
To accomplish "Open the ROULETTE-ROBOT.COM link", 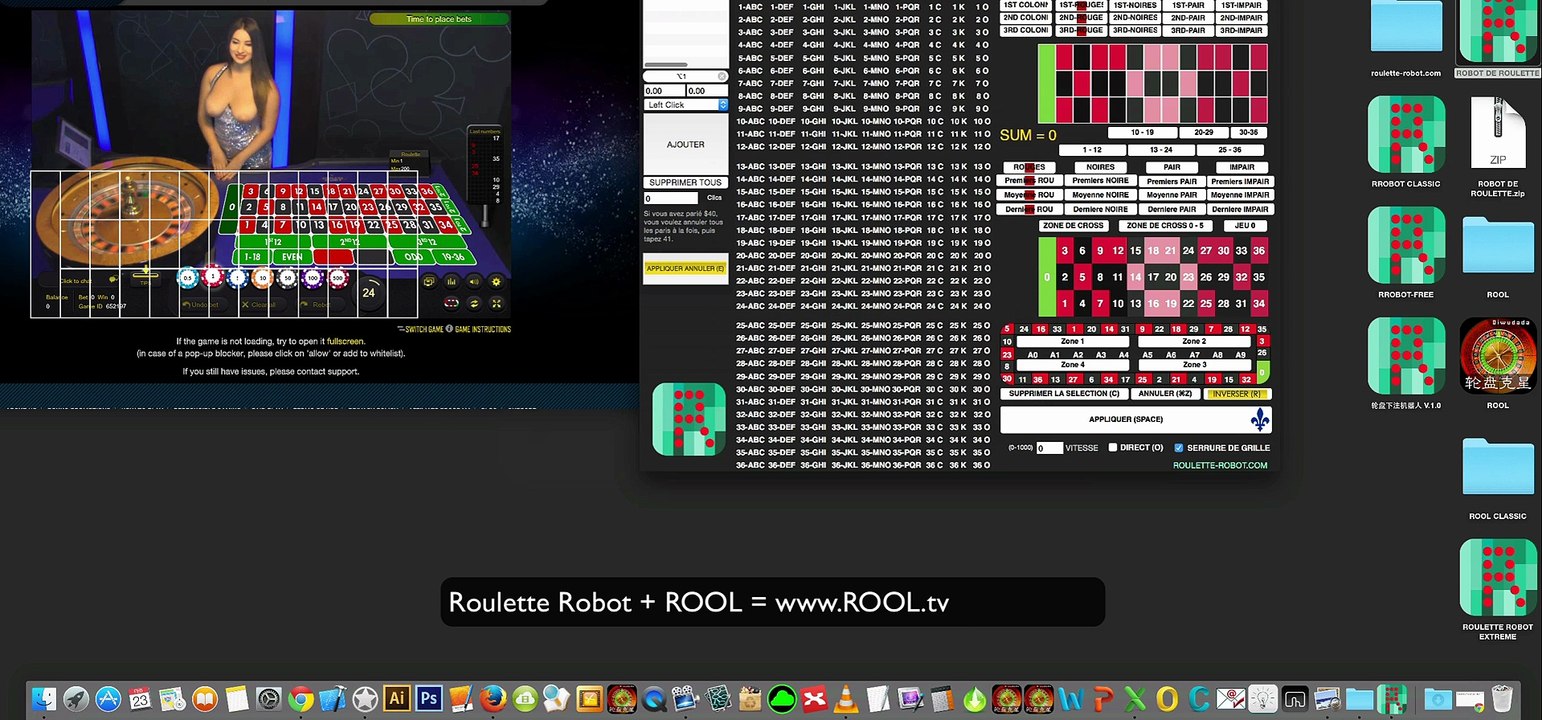I will click(1220, 465).
